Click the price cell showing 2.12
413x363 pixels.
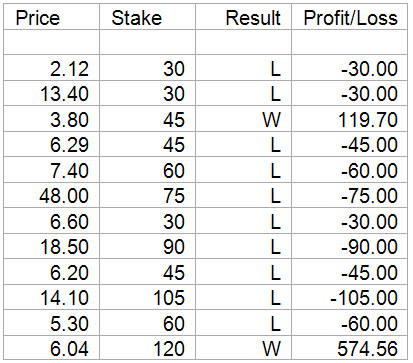tap(52, 68)
